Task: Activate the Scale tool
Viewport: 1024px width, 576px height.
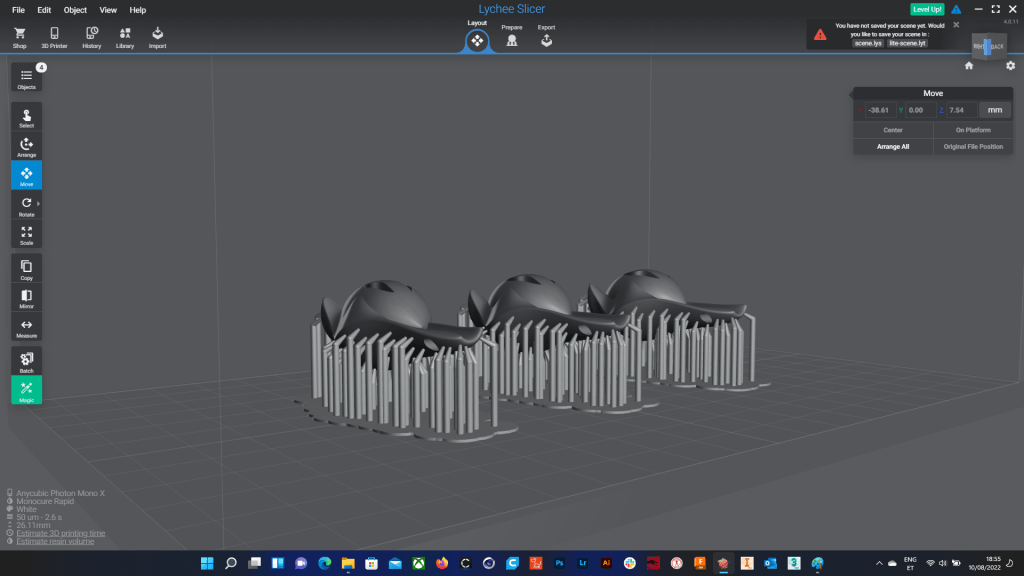Action: tap(26, 234)
